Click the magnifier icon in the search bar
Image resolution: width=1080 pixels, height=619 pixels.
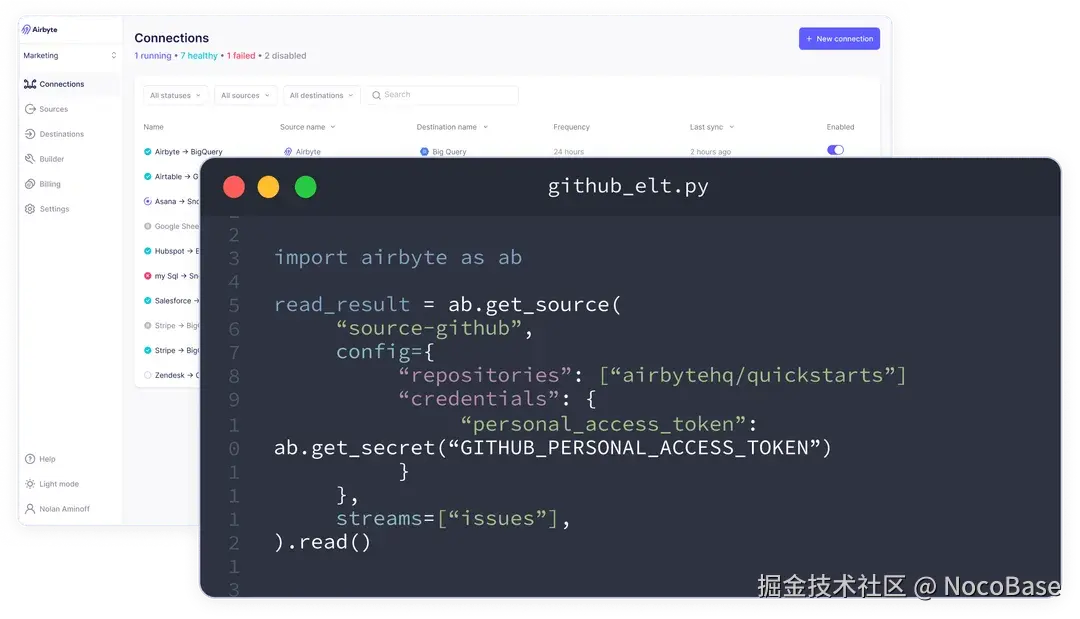point(375,94)
